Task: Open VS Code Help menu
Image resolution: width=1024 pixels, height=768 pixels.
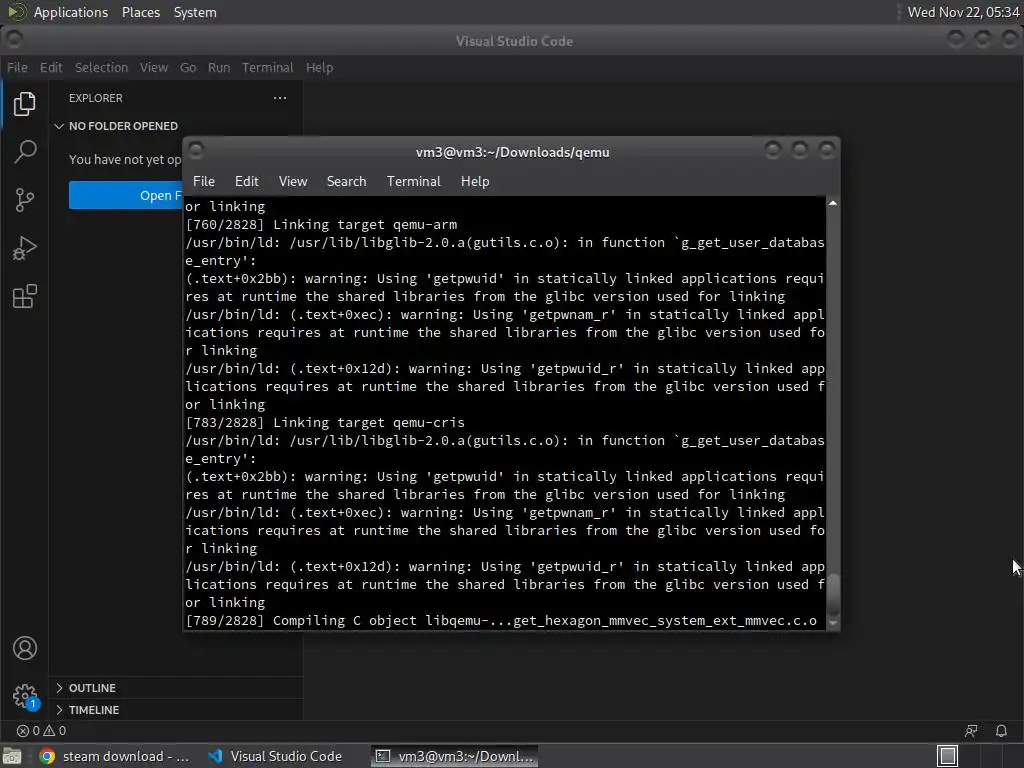Action: [x=319, y=67]
